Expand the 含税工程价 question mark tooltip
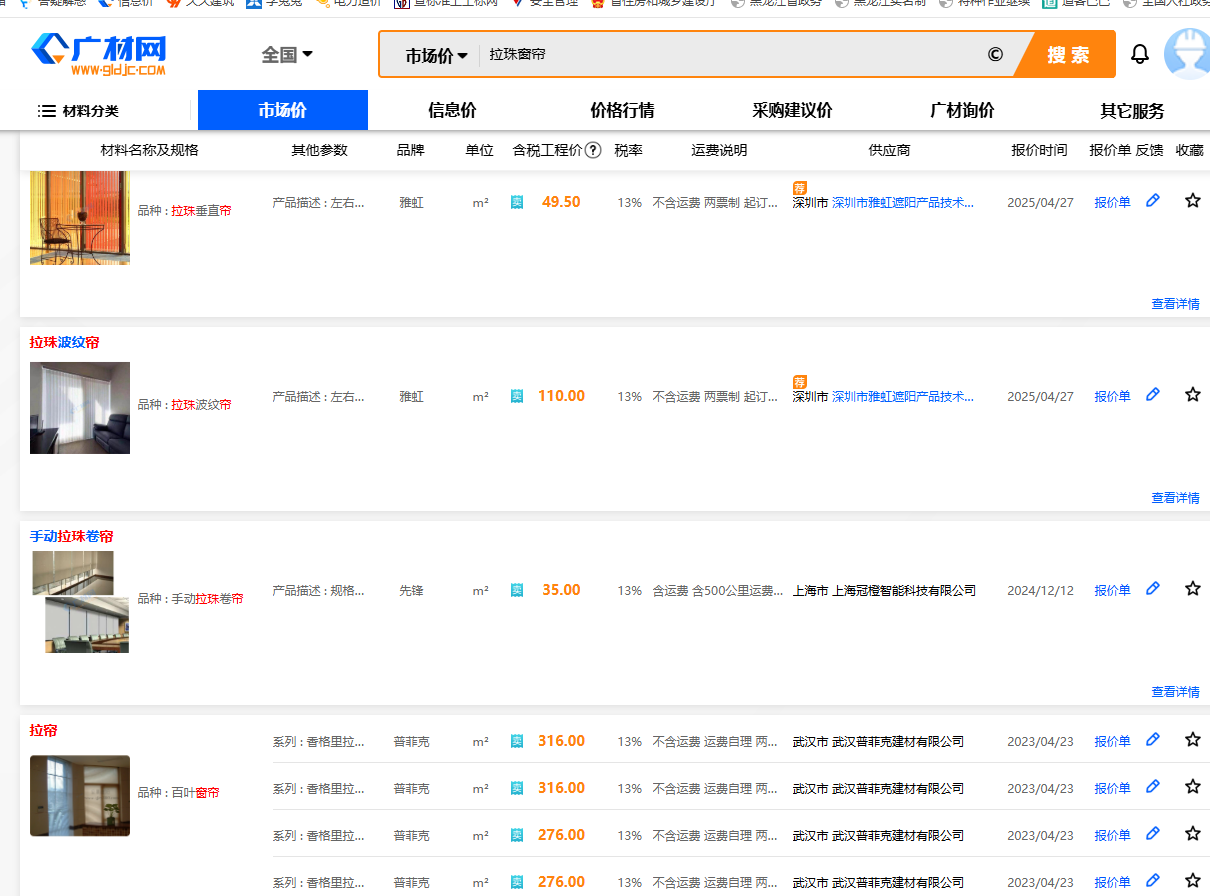This screenshot has width=1210, height=896. (x=592, y=150)
